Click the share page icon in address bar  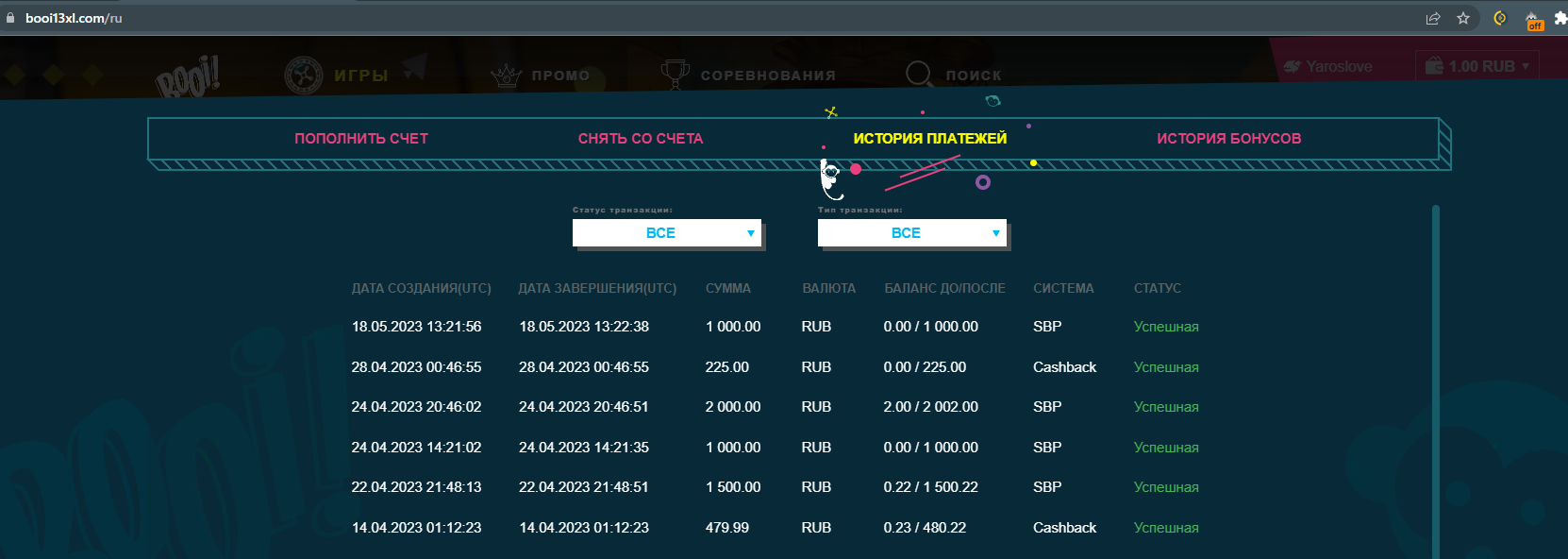tap(1433, 18)
